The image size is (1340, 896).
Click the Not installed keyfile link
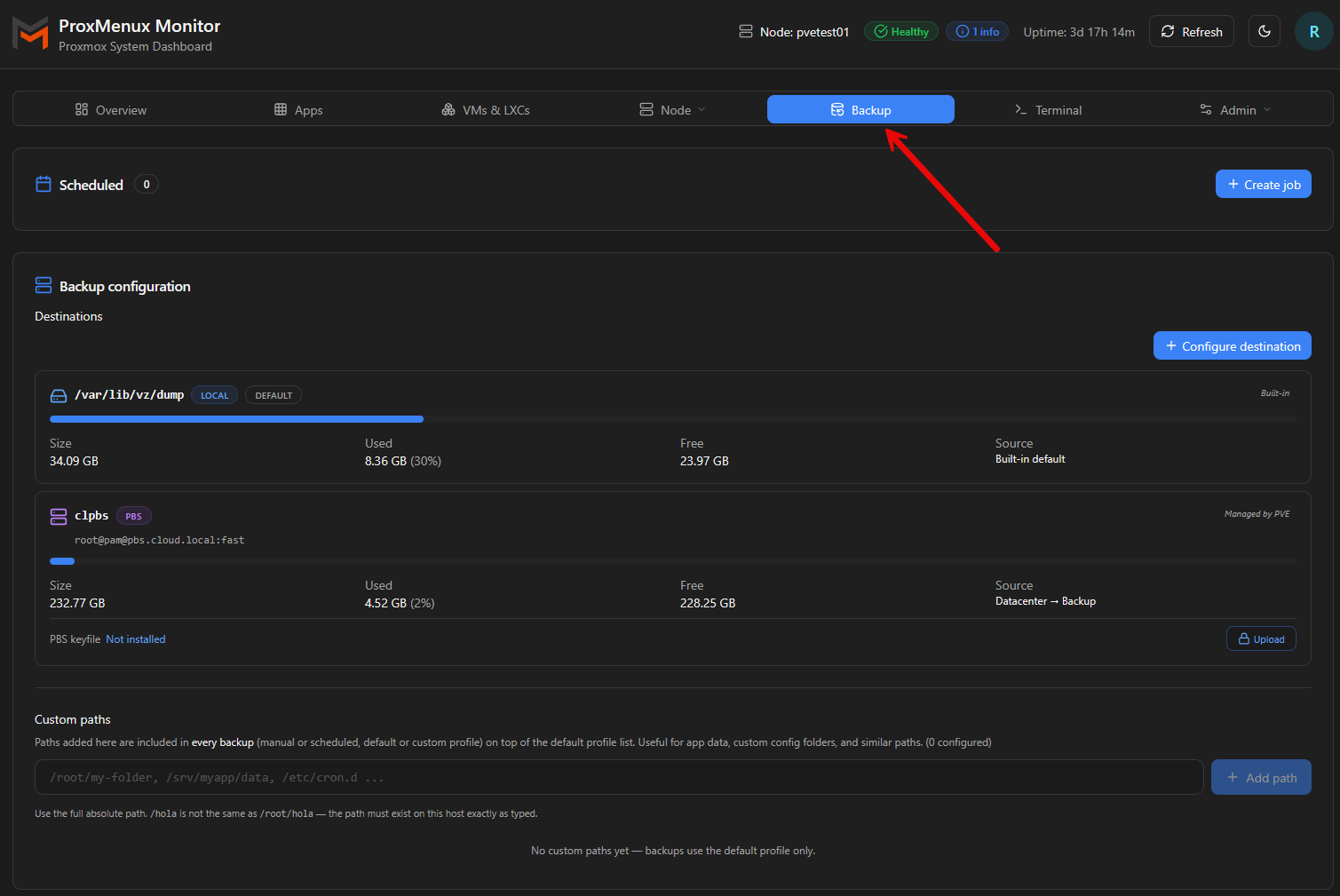coord(135,639)
